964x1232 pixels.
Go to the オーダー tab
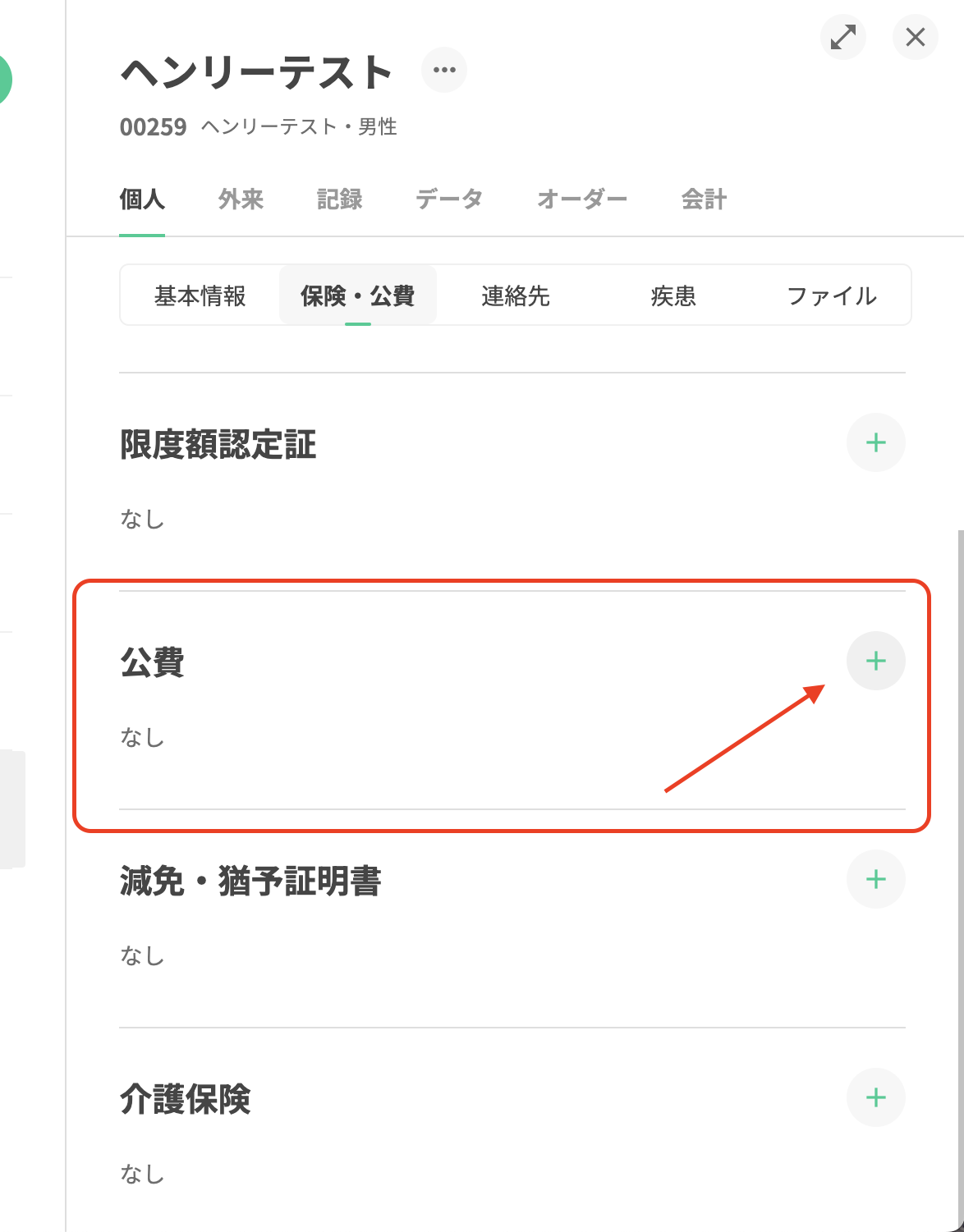point(581,199)
